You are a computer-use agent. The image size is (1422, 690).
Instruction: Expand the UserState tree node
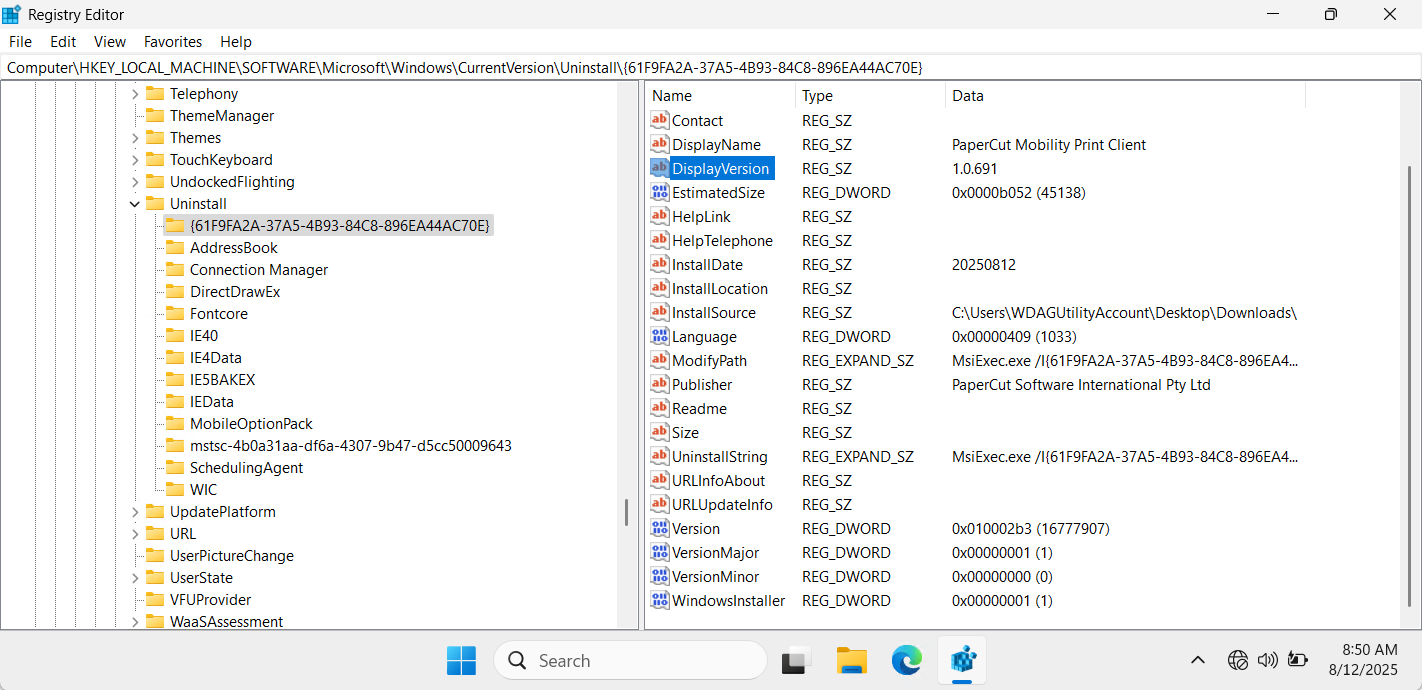[135, 578]
